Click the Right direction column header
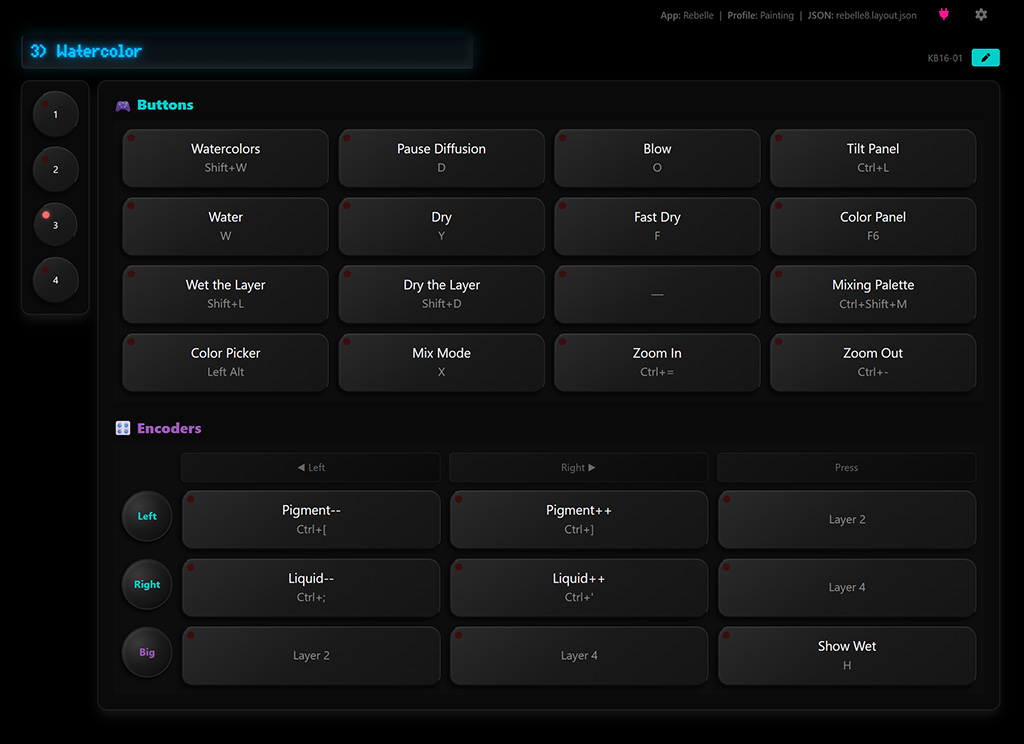Viewport: 1024px width, 744px height. pos(579,467)
